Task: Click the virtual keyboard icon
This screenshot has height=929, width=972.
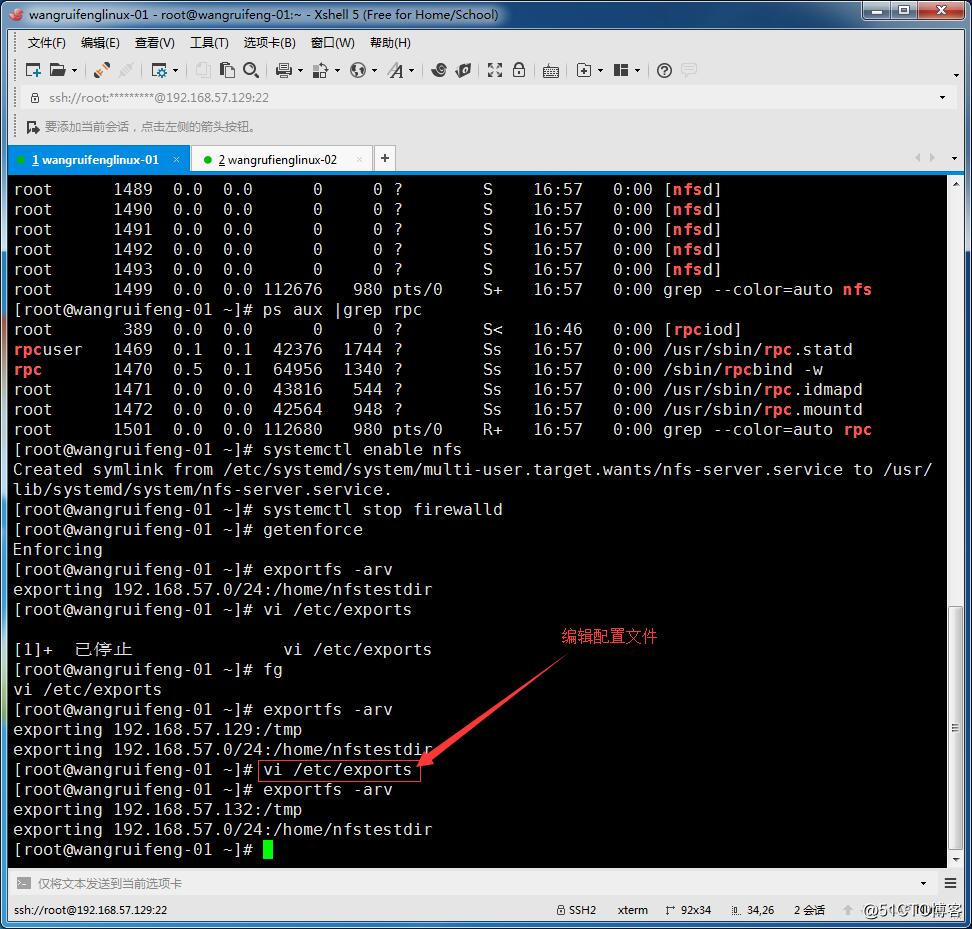Action: coord(550,71)
